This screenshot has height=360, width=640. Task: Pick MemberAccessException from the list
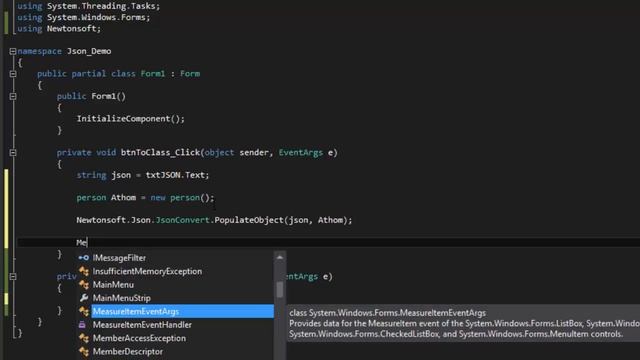(x=139, y=338)
